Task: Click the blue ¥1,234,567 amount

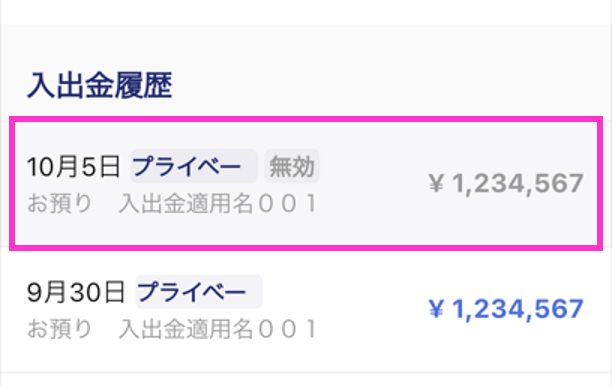Action: [x=506, y=309]
